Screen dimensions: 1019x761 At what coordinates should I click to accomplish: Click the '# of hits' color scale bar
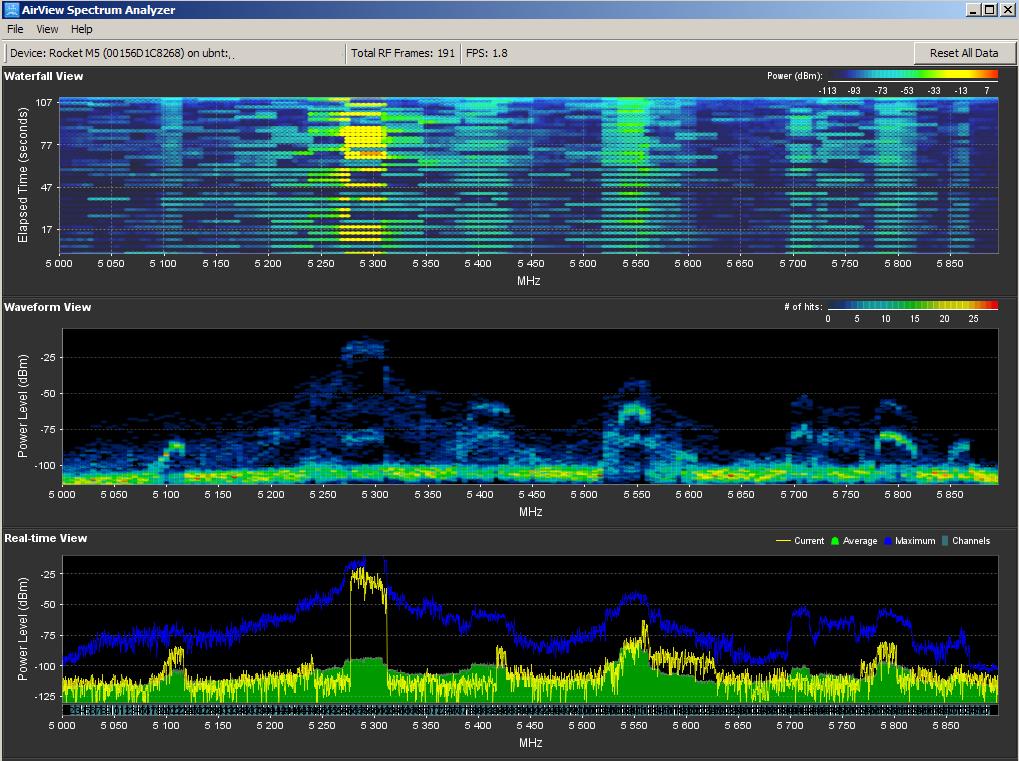(912, 306)
